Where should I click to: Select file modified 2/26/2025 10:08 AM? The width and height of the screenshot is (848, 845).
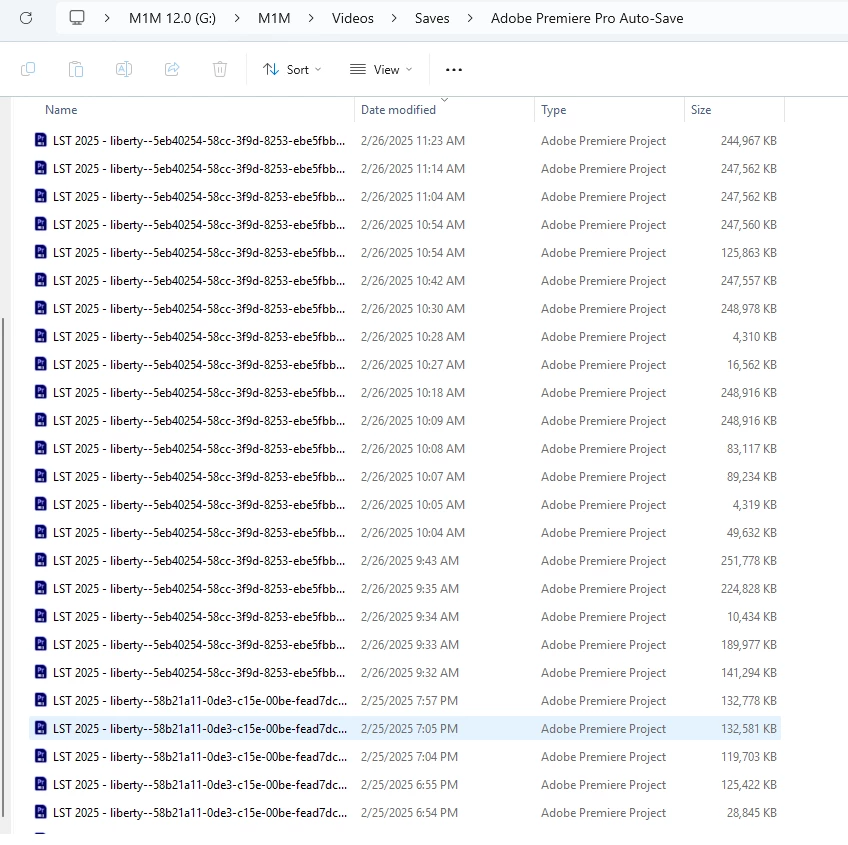coord(405,448)
